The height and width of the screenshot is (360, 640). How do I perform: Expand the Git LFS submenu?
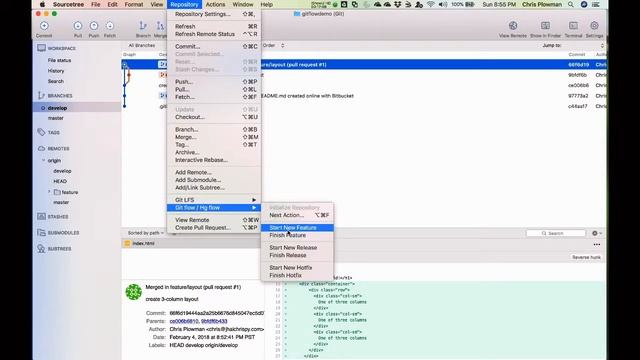coord(214,200)
